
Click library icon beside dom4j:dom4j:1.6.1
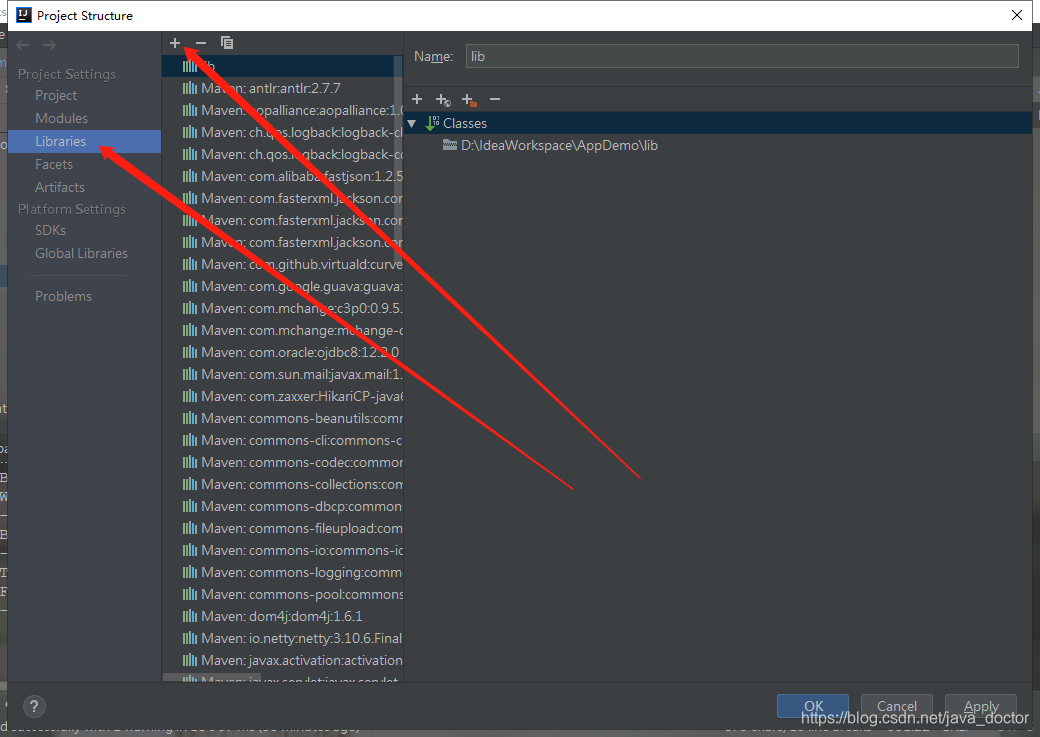click(190, 616)
